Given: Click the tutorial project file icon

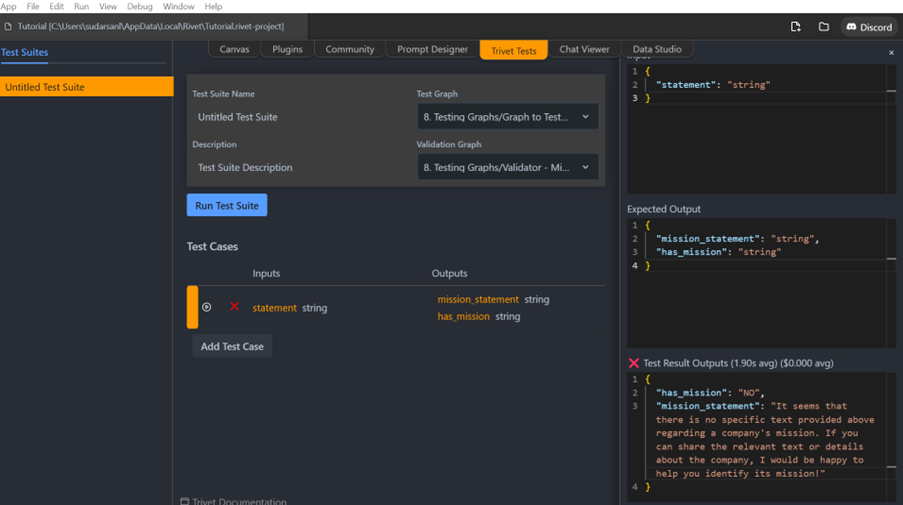Looking at the screenshot, I should tap(8, 26).
